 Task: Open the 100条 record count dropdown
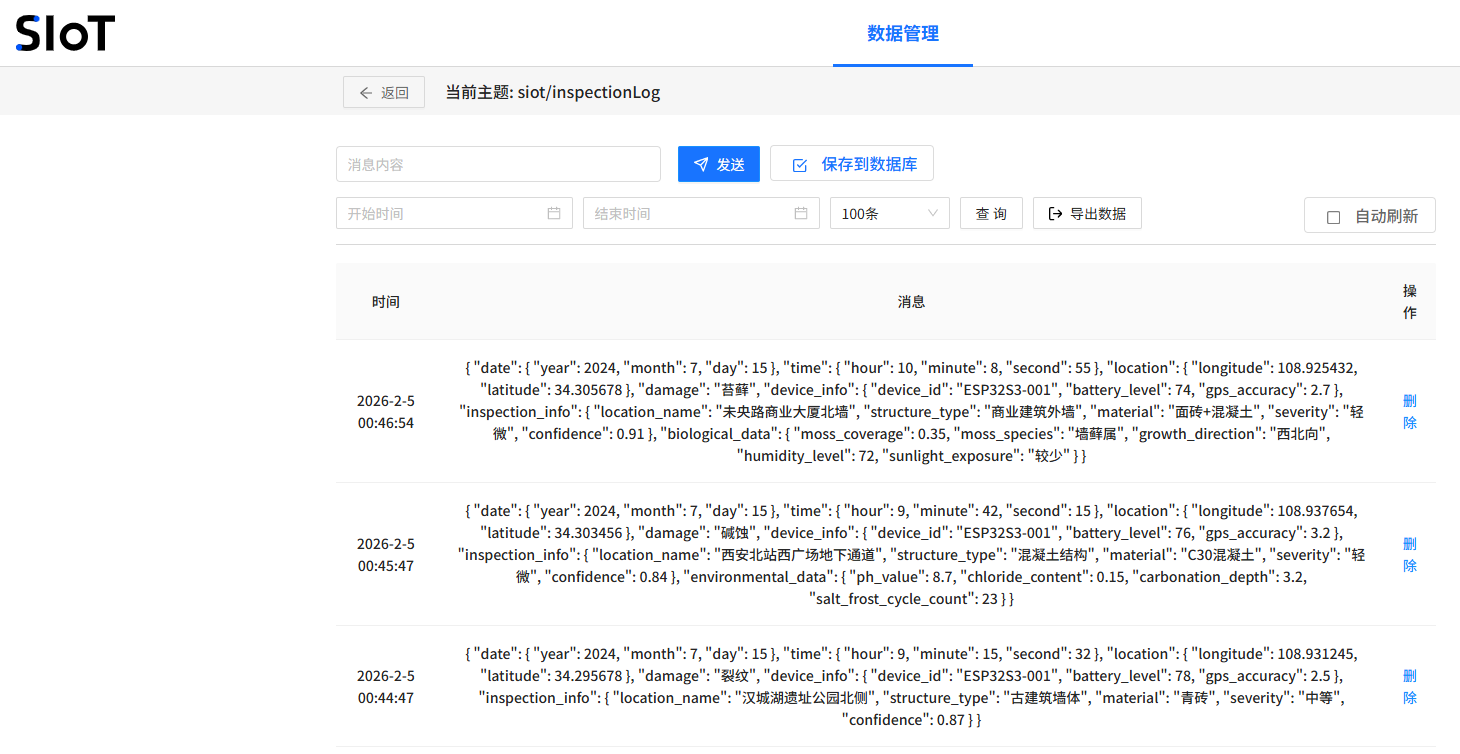889,212
